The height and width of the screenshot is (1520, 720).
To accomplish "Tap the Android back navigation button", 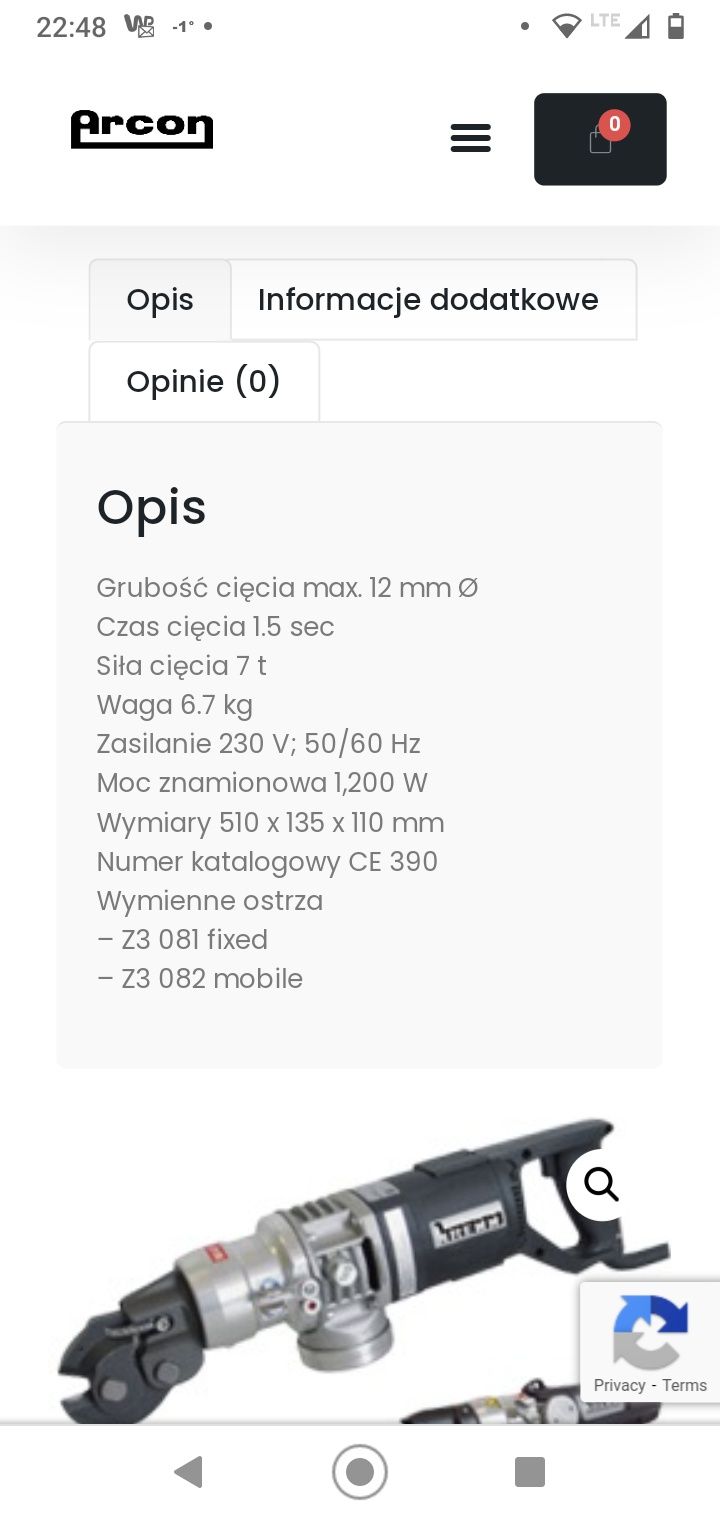I will pos(188,1472).
